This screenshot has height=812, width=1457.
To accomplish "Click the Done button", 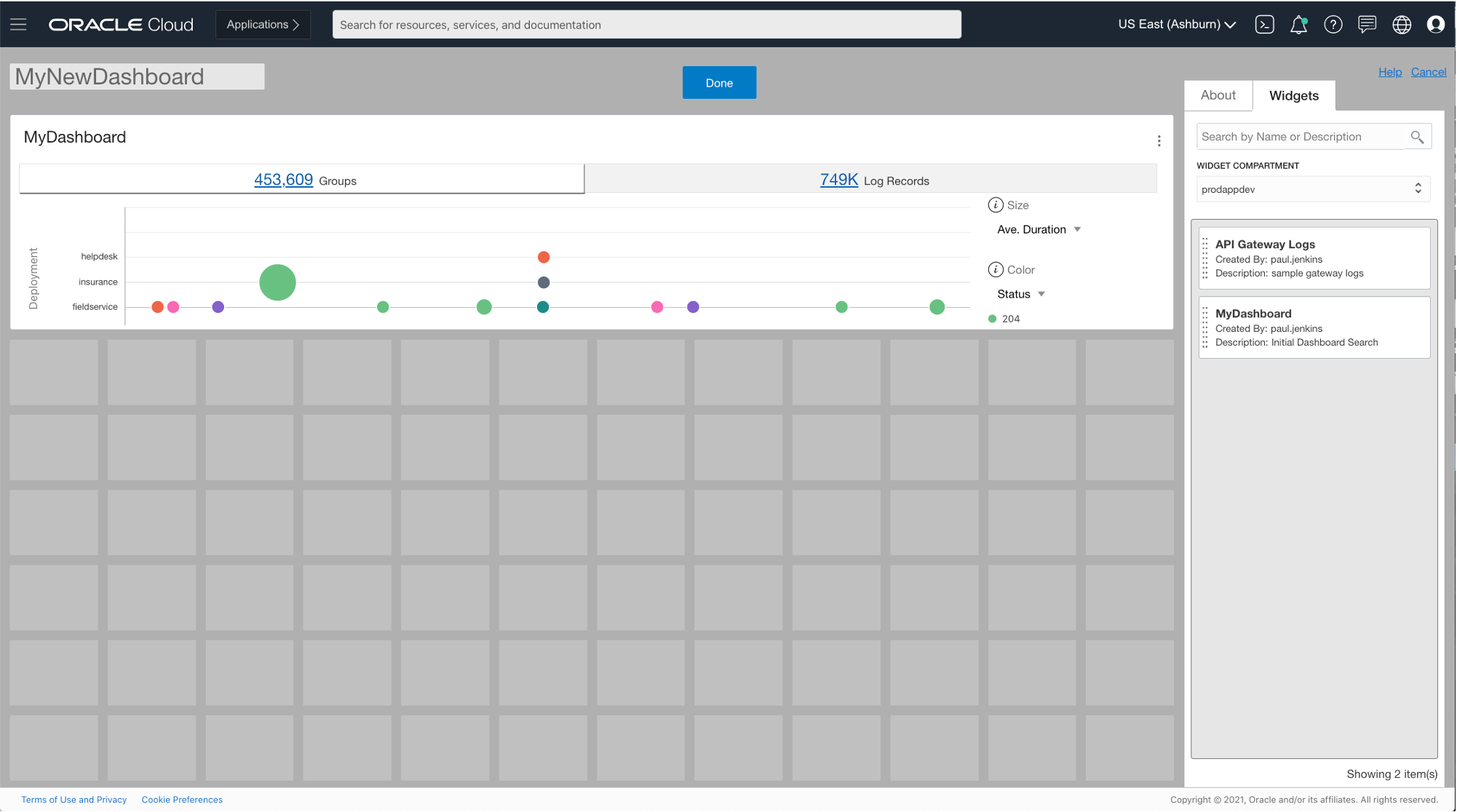I will coord(719,82).
